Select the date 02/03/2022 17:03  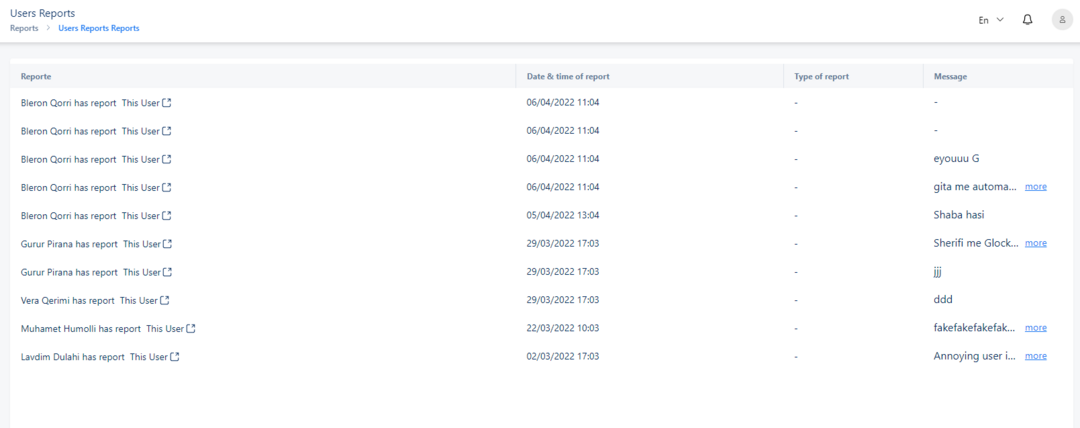[563, 356]
